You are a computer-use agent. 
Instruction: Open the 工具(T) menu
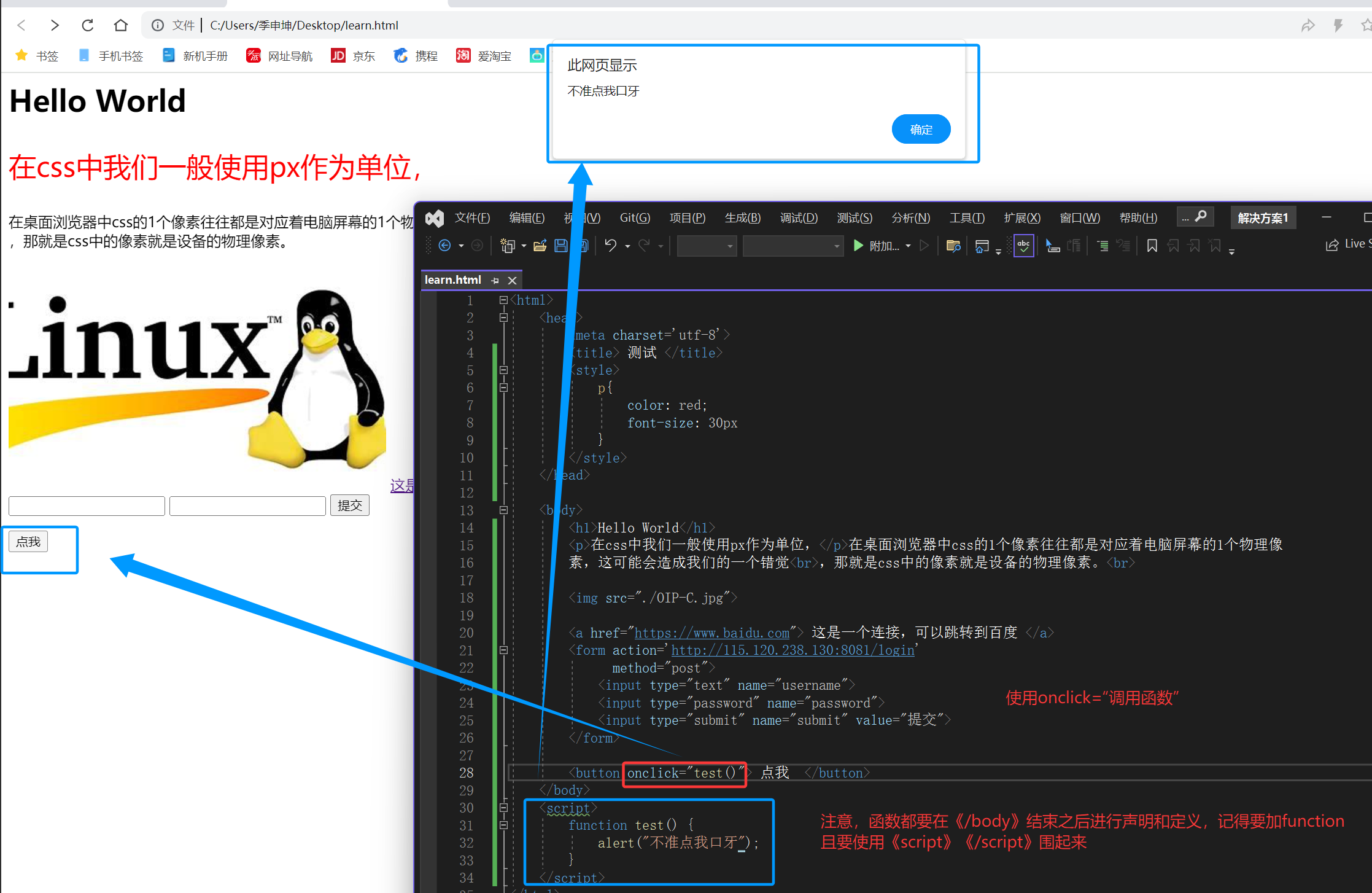click(967, 218)
